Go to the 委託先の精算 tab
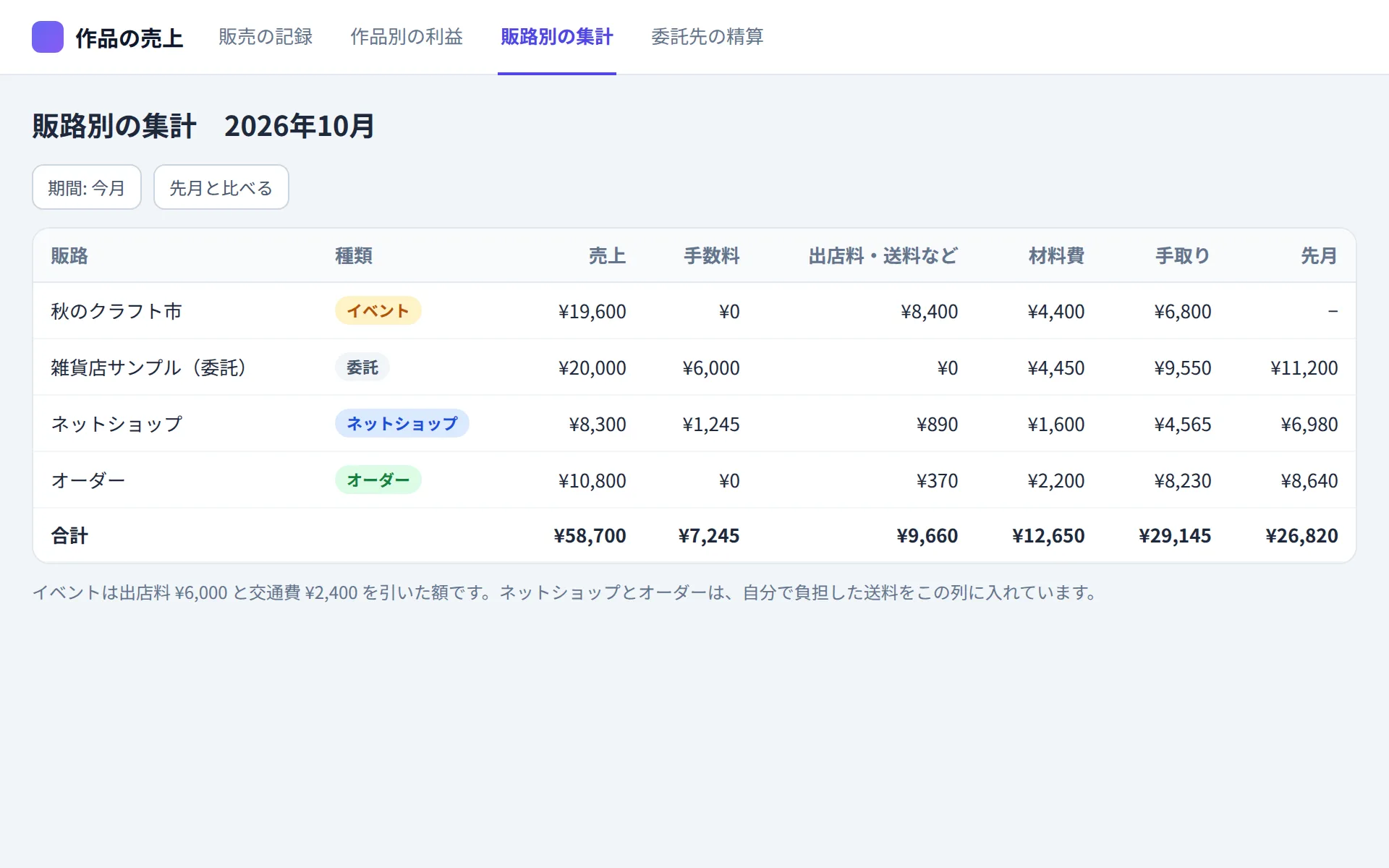The width and height of the screenshot is (1389, 868). 708,37
